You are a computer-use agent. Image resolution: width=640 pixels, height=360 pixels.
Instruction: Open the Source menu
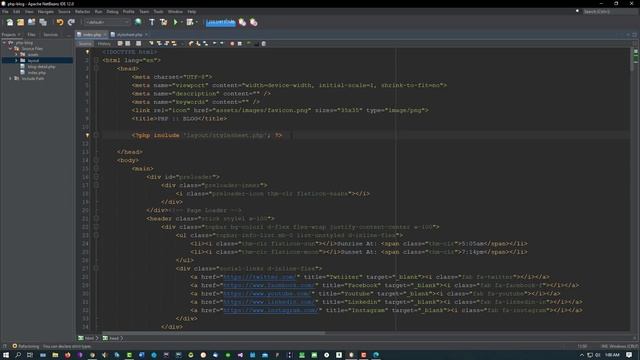64,12
